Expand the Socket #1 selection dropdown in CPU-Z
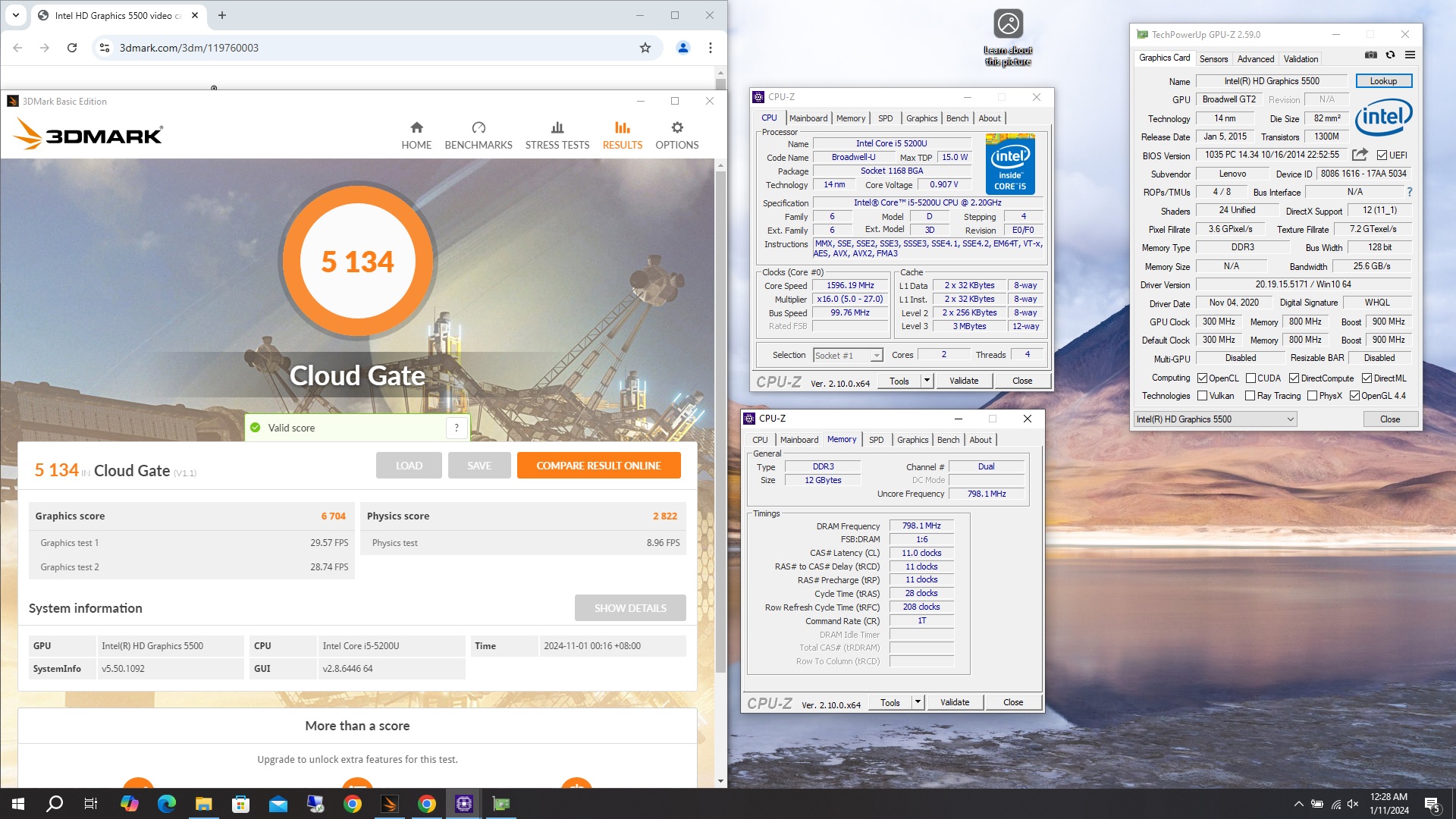The width and height of the screenshot is (1456, 819). tap(877, 356)
